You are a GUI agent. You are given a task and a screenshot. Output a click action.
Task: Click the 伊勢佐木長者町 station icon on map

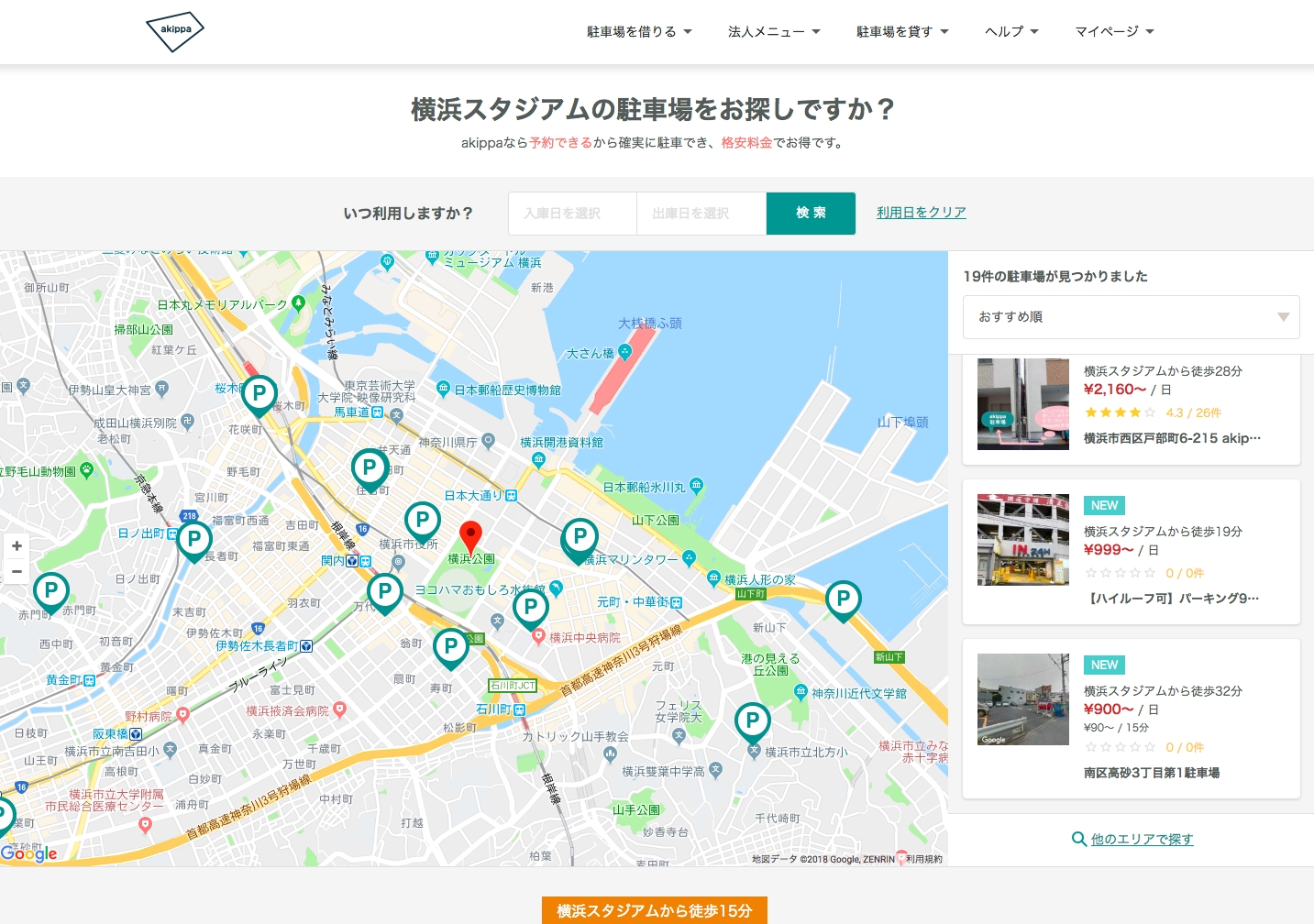pyautogui.click(x=306, y=646)
